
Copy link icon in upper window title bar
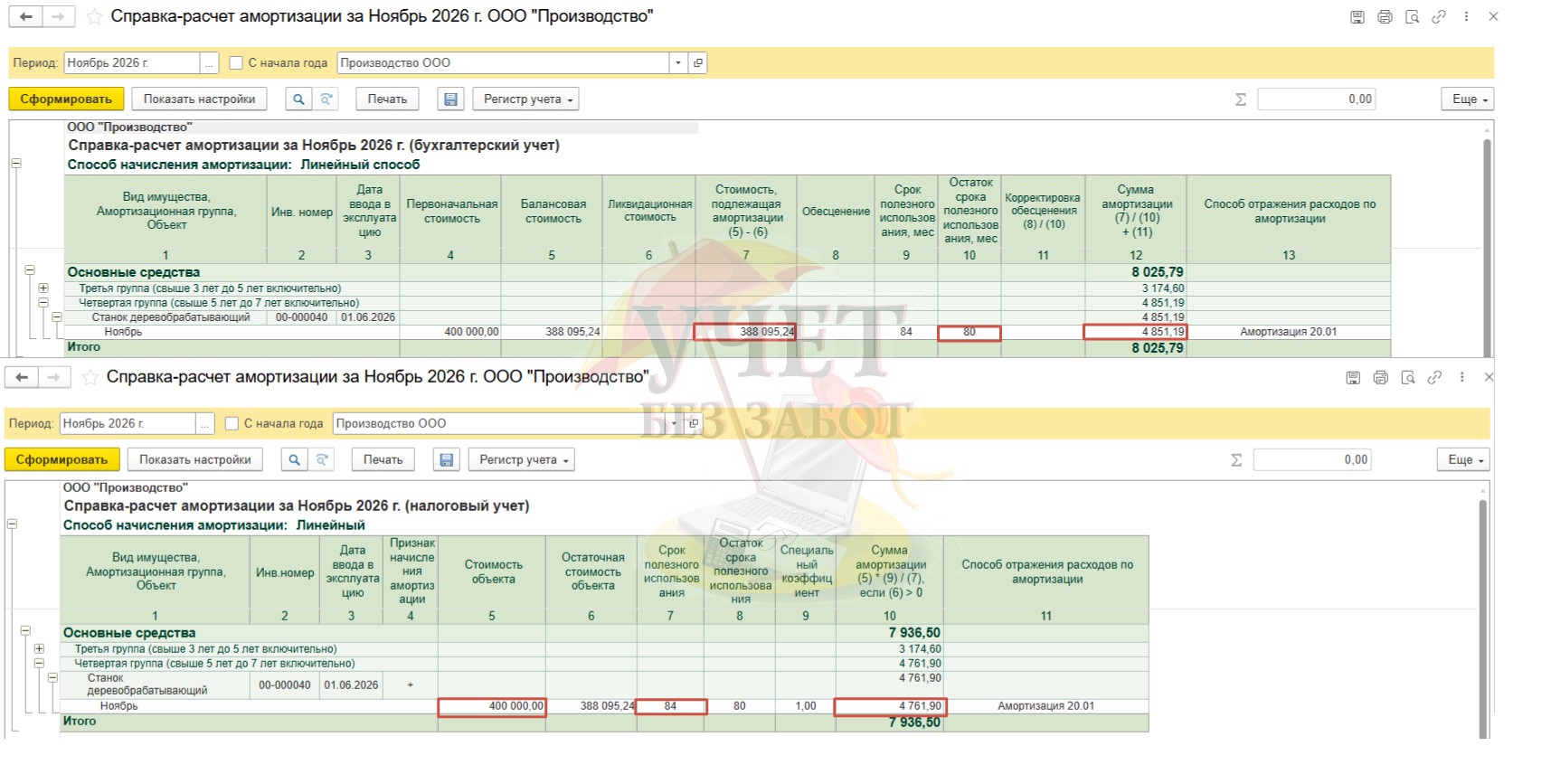click(1439, 17)
